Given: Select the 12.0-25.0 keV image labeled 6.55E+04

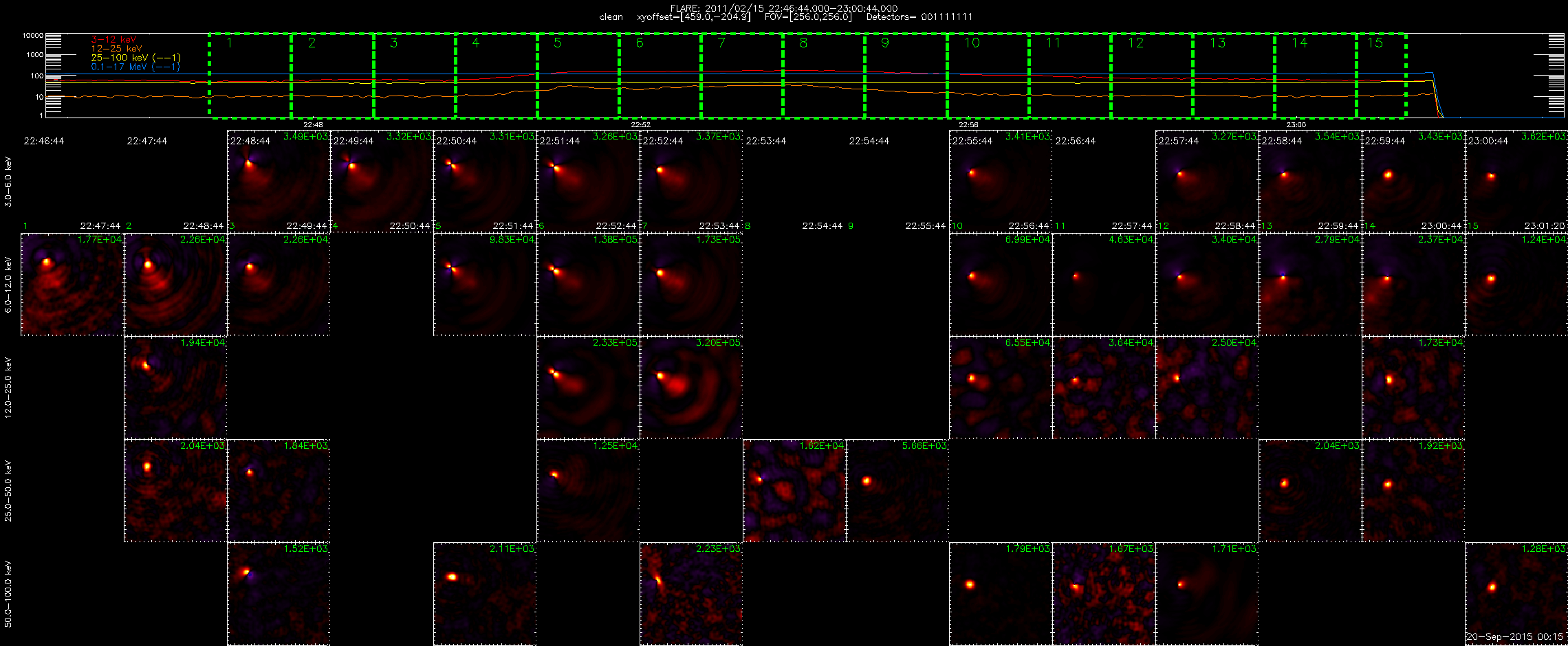Looking at the screenshot, I should point(1001,388).
